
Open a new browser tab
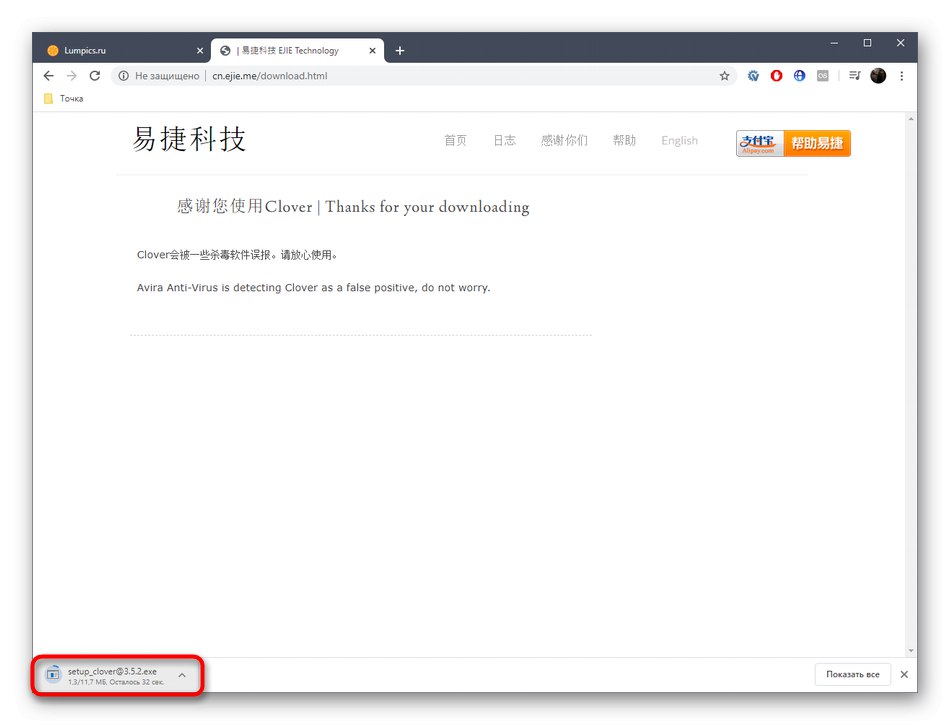point(399,51)
